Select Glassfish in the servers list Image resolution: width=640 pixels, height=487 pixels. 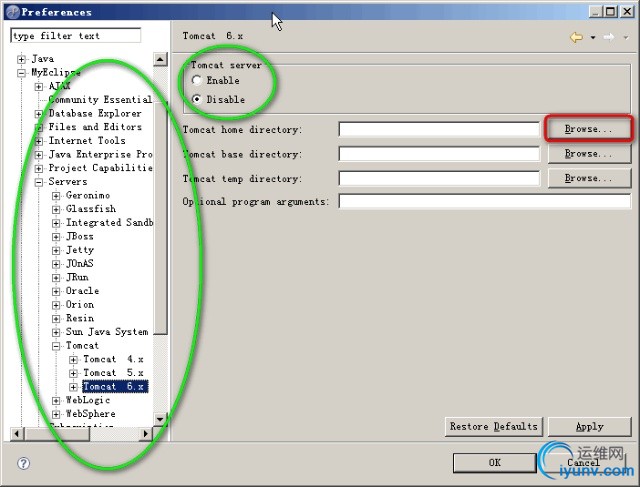pos(91,209)
